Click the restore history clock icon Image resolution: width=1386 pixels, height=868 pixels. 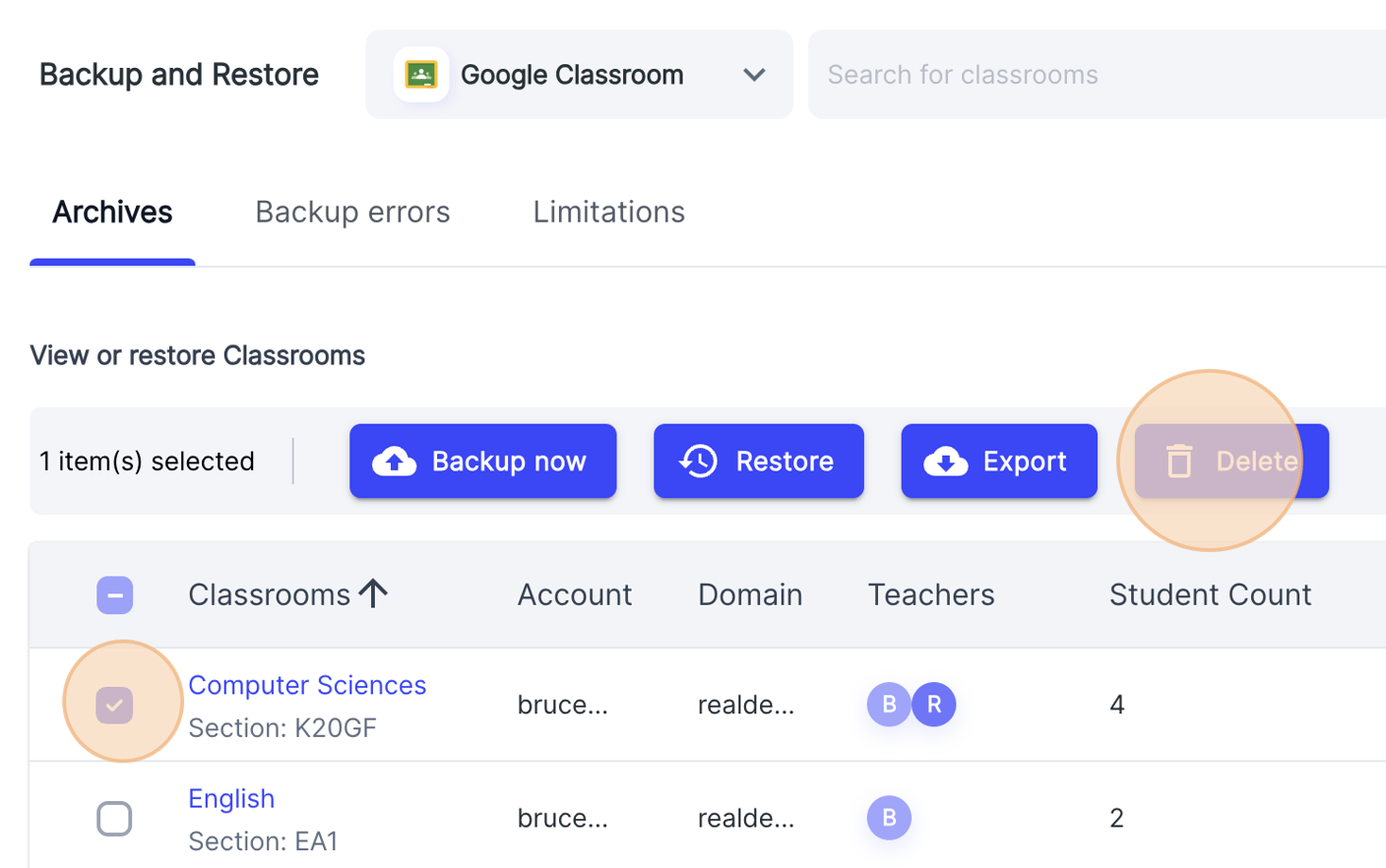coord(698,461)
